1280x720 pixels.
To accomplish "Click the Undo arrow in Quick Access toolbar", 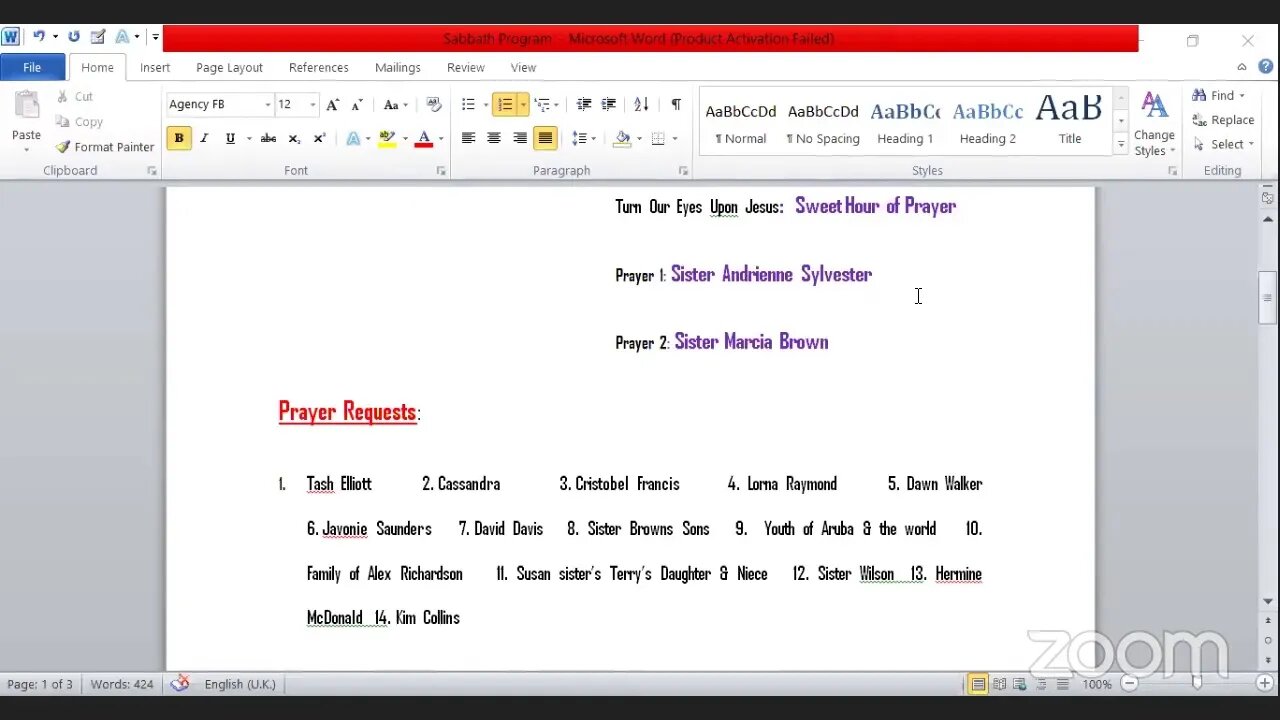I will pos(39,37).
